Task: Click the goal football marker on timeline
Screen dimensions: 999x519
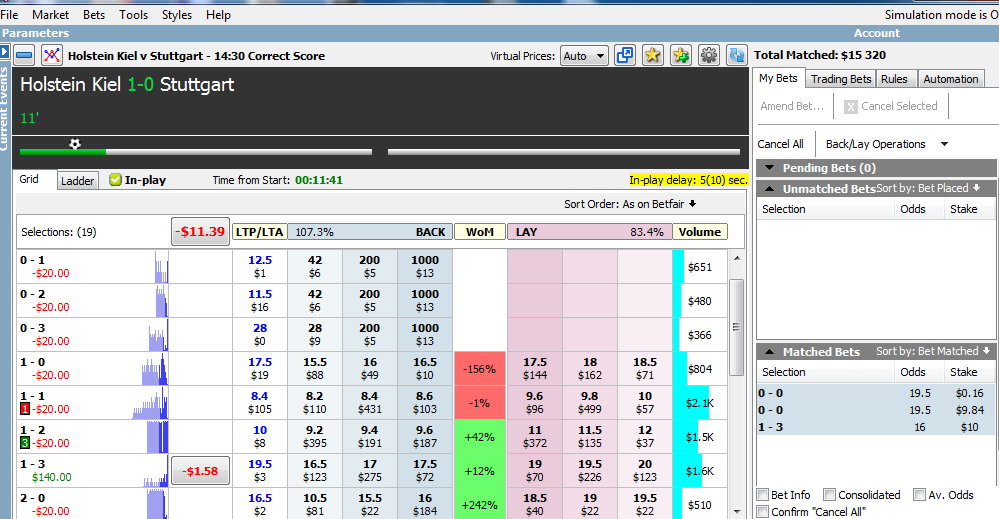Action: pyautogui.click(x=75, y=144)
